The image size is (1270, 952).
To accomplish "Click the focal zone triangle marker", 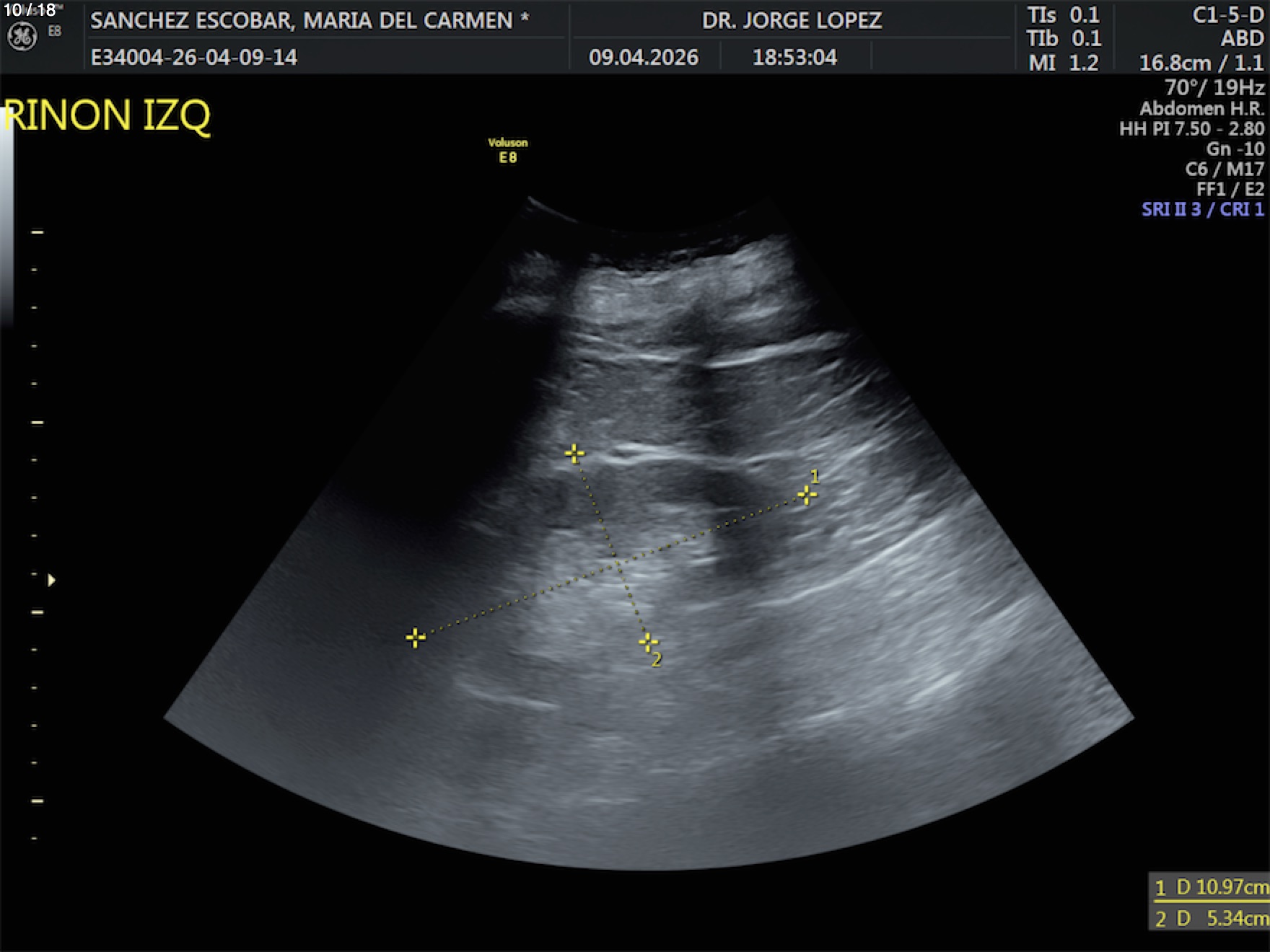I will [x=51, y=580].
